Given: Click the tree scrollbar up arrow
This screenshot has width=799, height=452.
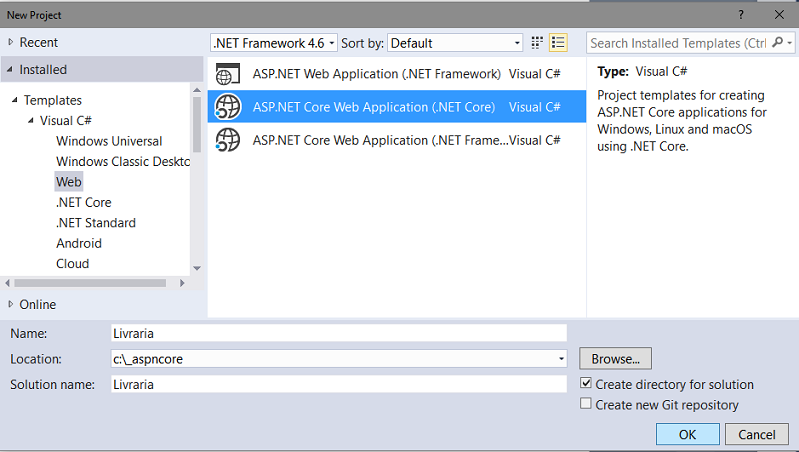Looking at the screenshot, I should (x=197, y=90).
